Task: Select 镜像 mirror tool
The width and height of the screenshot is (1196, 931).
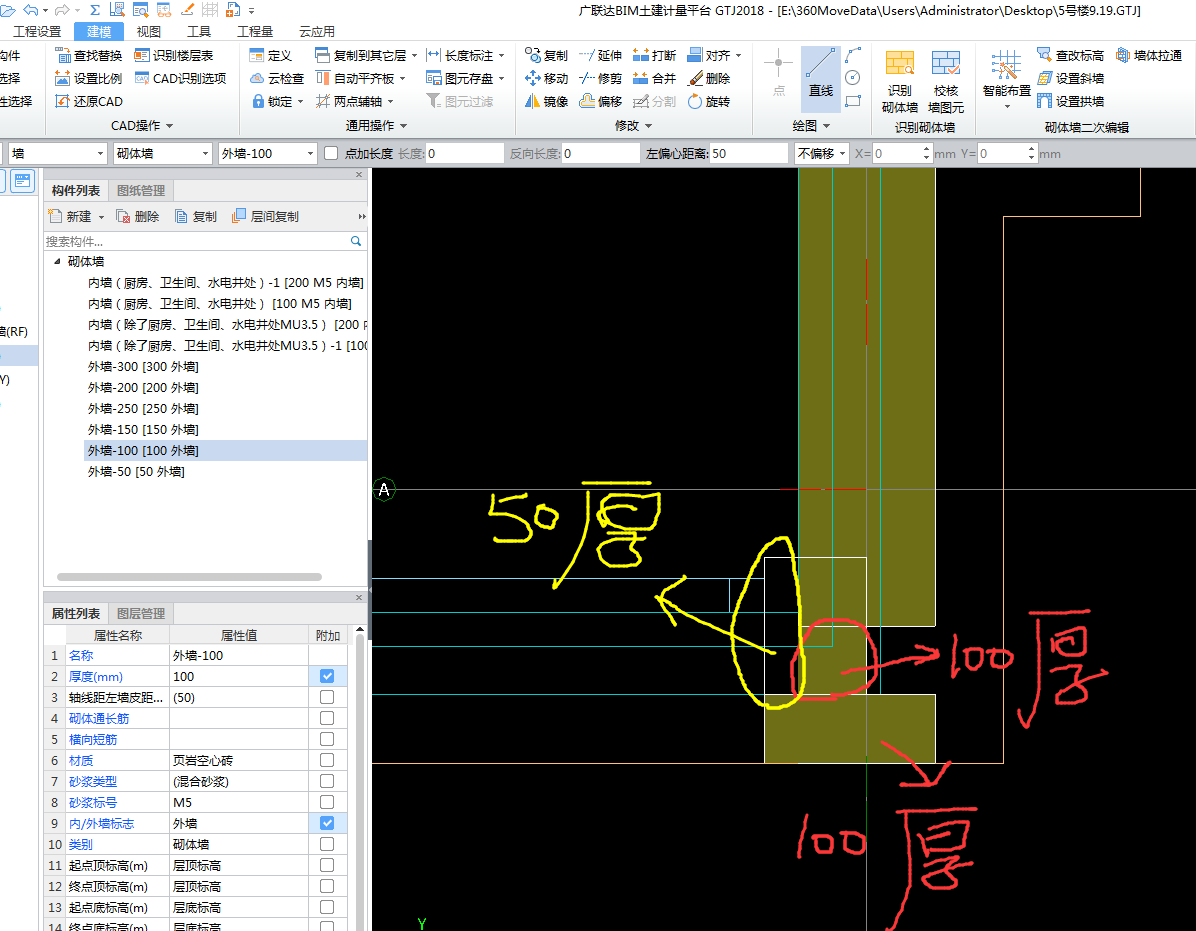Action: pyautogui.click(x=546, y=101)
